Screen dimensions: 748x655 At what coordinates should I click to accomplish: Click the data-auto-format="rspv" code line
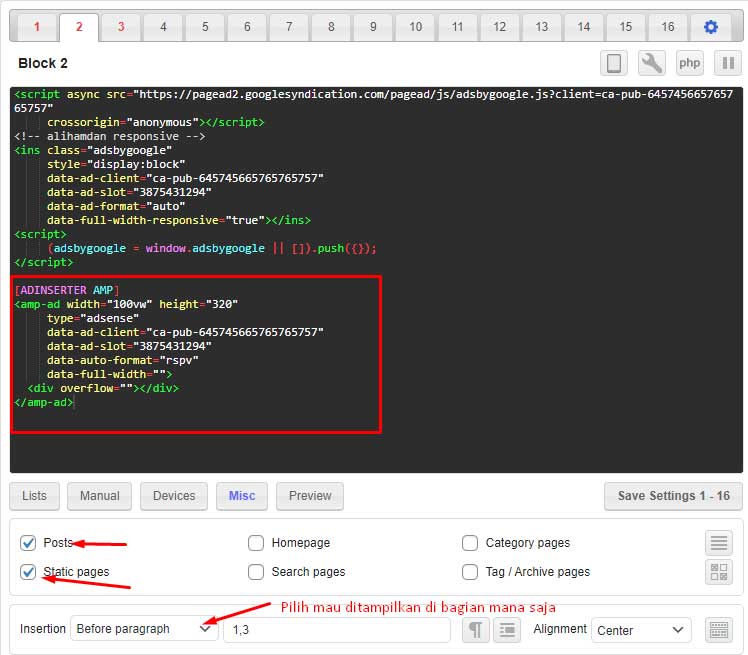pos(123,360)
